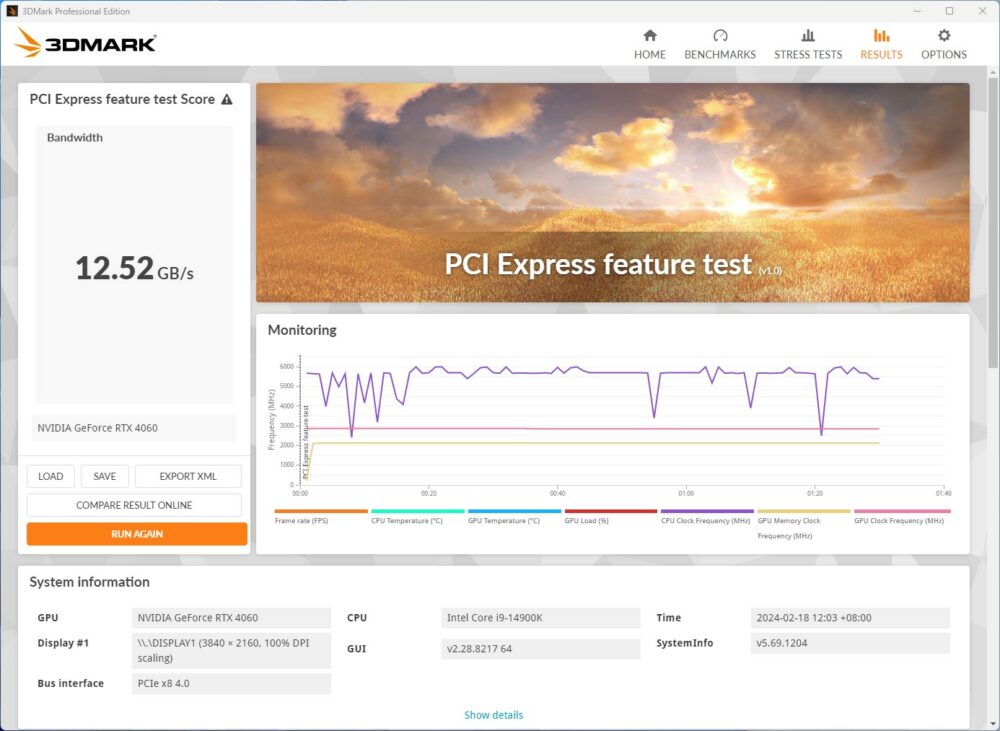This screenshot has width=1000, height=731.
Task: Click the Stress Tests bar chart icon
Action: tap(808, 38)
